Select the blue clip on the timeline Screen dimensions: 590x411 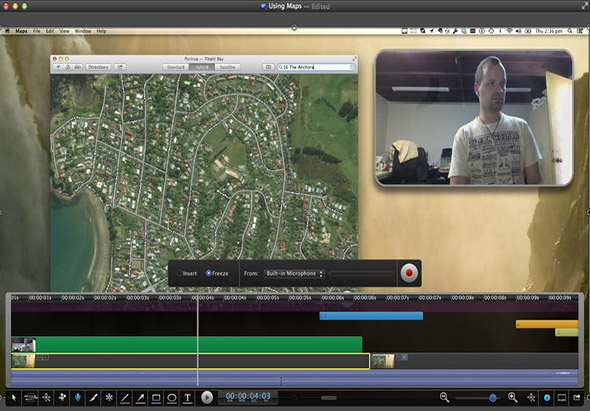click(x=371, y=315)
